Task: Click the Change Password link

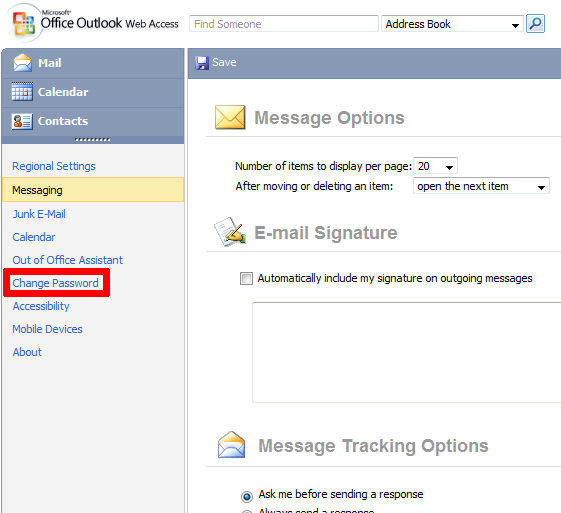Action: 55,283
